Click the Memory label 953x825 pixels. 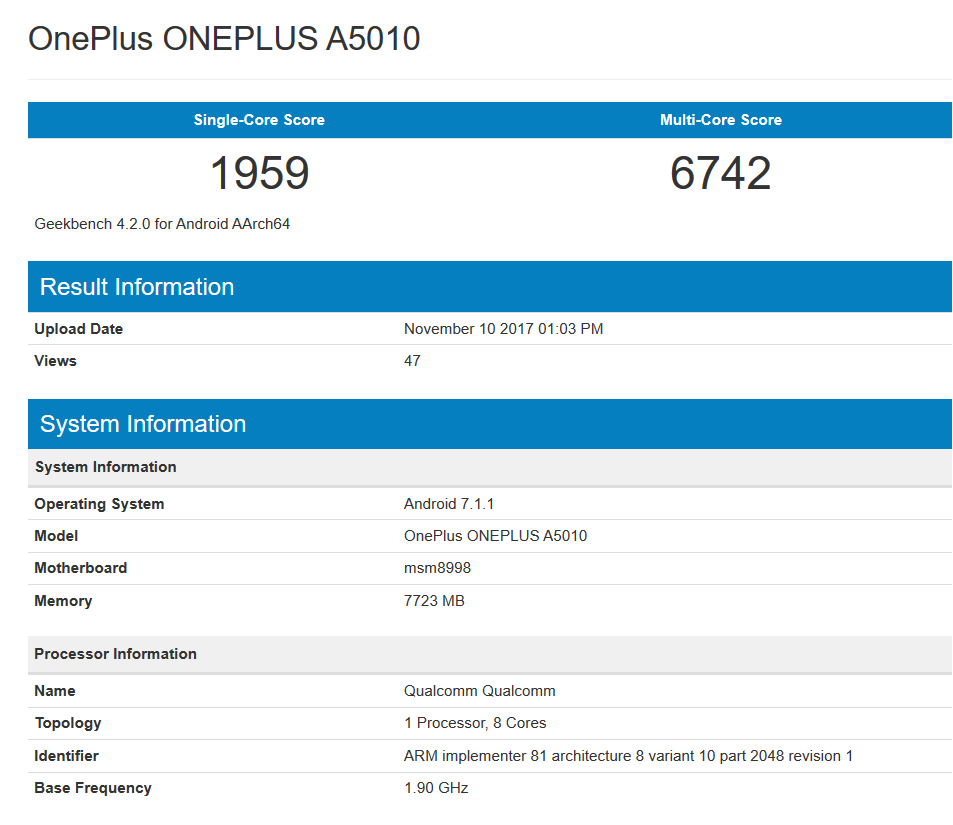click(x=63, y=601)
